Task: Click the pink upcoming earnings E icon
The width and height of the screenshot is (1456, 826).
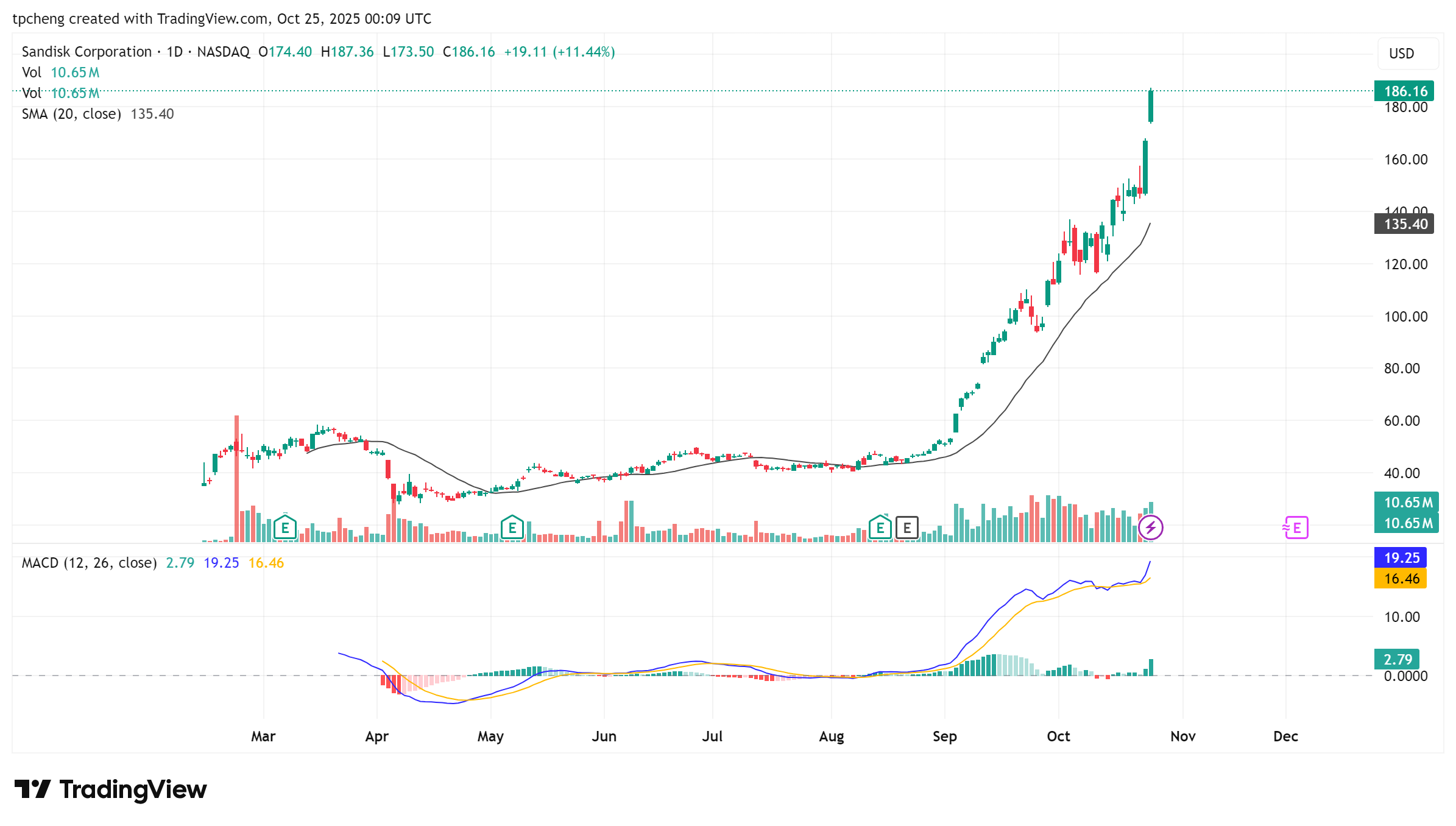Action: pyautogui.click(x=1296, y=528)
